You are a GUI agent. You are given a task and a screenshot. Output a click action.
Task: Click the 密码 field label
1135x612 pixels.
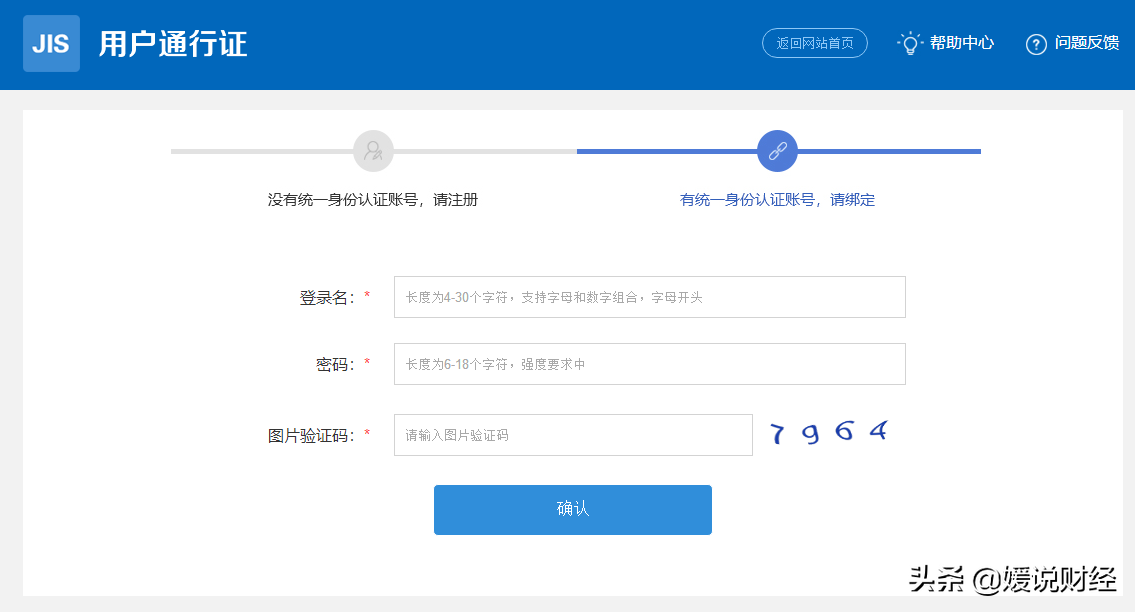(335, 364)
